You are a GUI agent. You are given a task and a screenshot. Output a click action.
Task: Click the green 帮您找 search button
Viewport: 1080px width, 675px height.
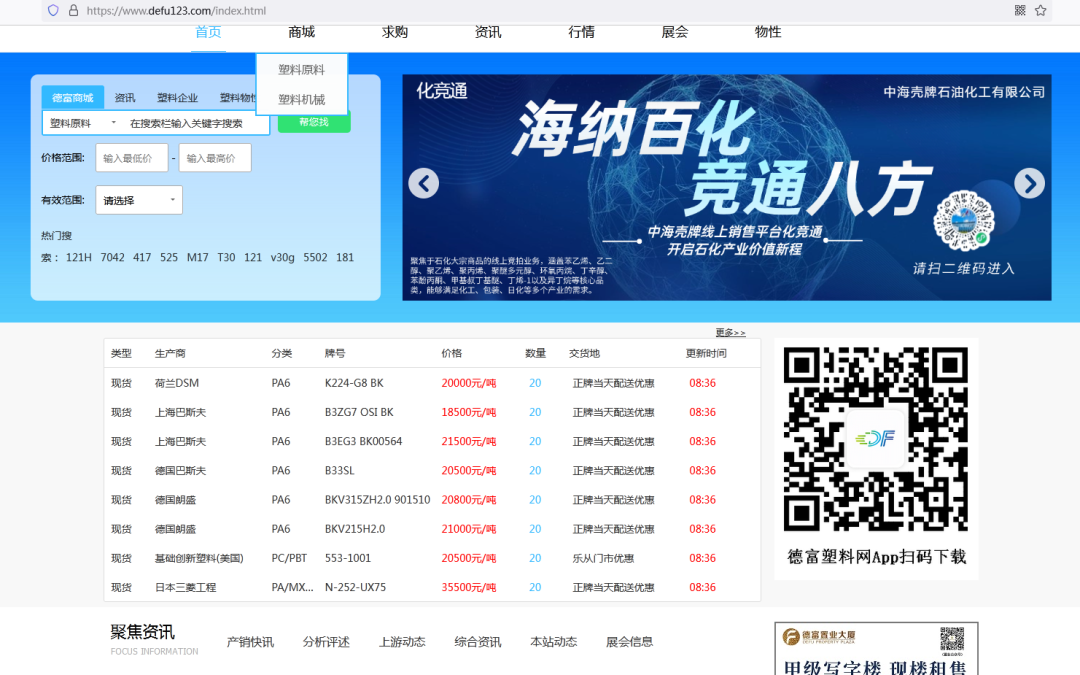tap(313, 122)
